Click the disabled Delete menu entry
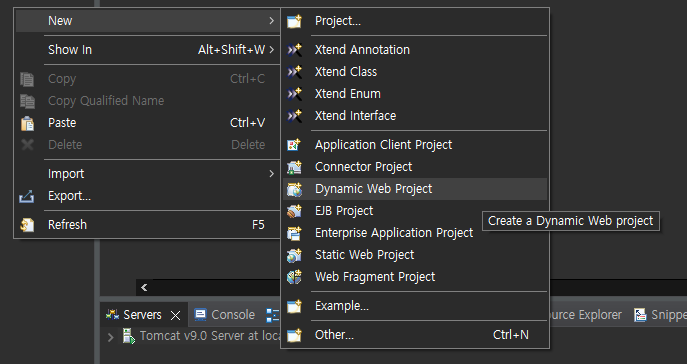 pyautogui.click(x=147, y=145)
